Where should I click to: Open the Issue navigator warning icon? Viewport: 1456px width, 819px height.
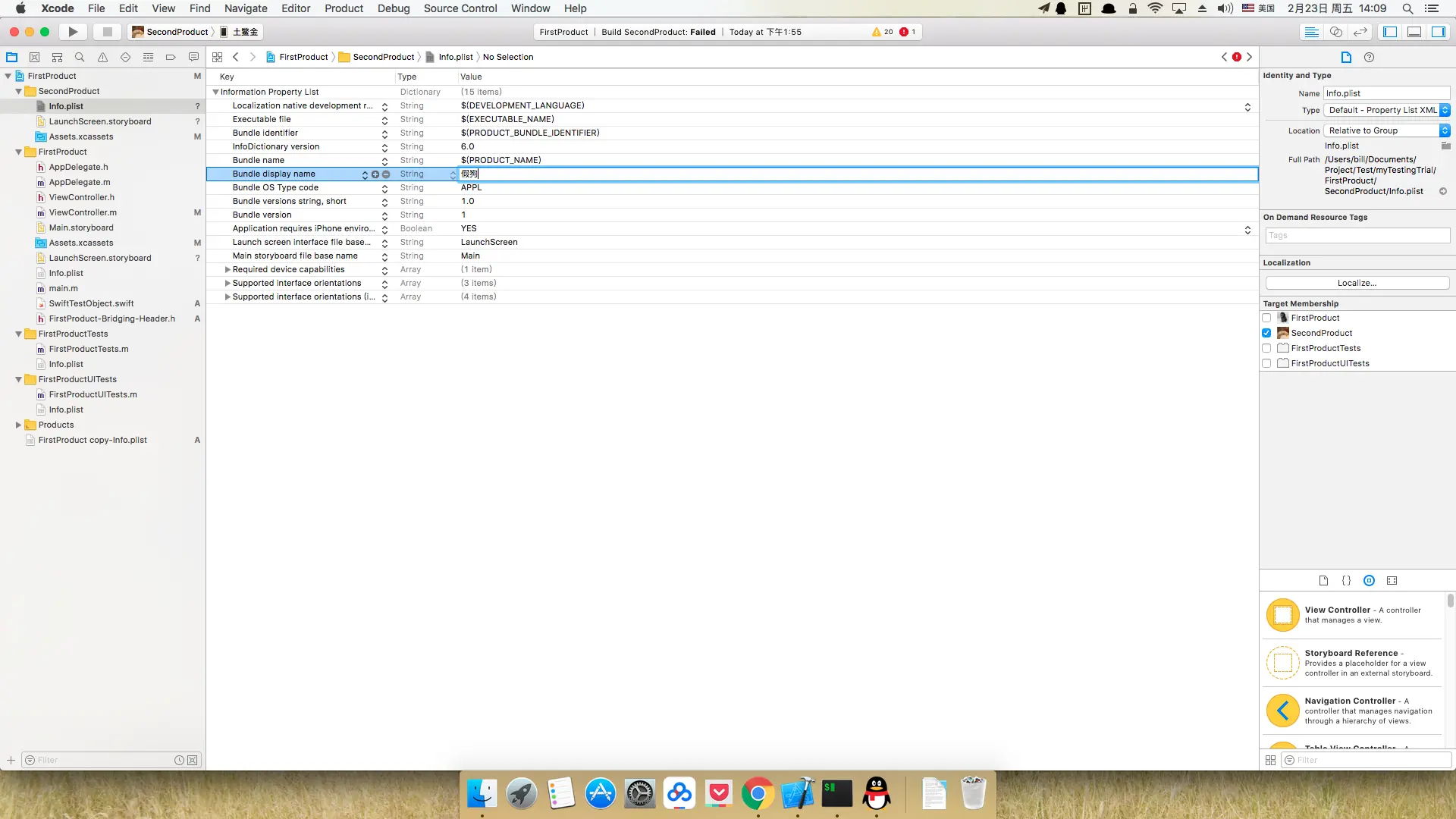[x=102, y=57]
